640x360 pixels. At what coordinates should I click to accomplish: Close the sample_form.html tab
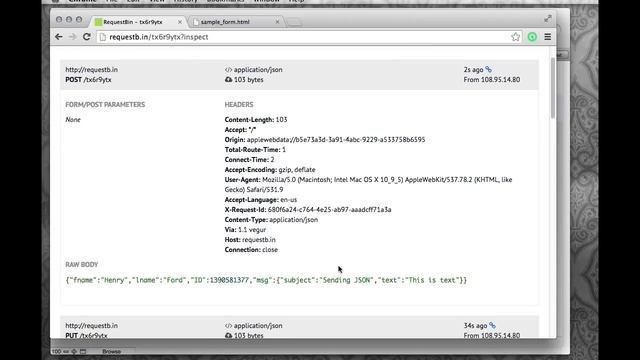[277, 22]
